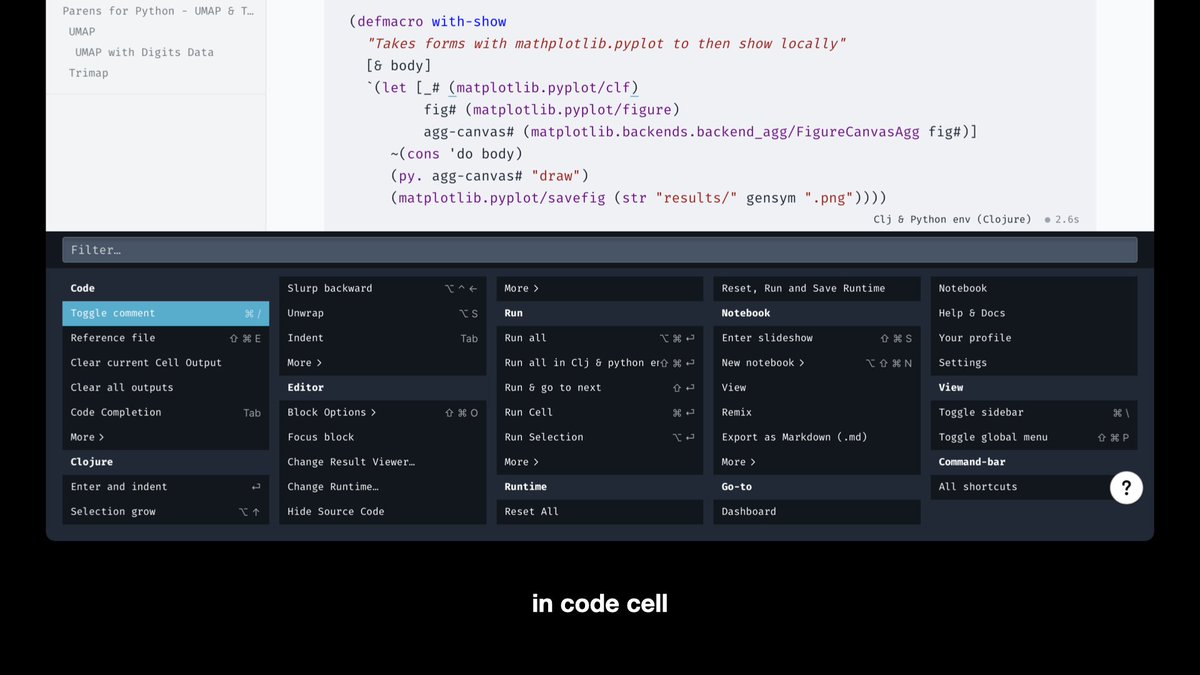
Task: Choose Run all command
Action: [x=599, y=338]
